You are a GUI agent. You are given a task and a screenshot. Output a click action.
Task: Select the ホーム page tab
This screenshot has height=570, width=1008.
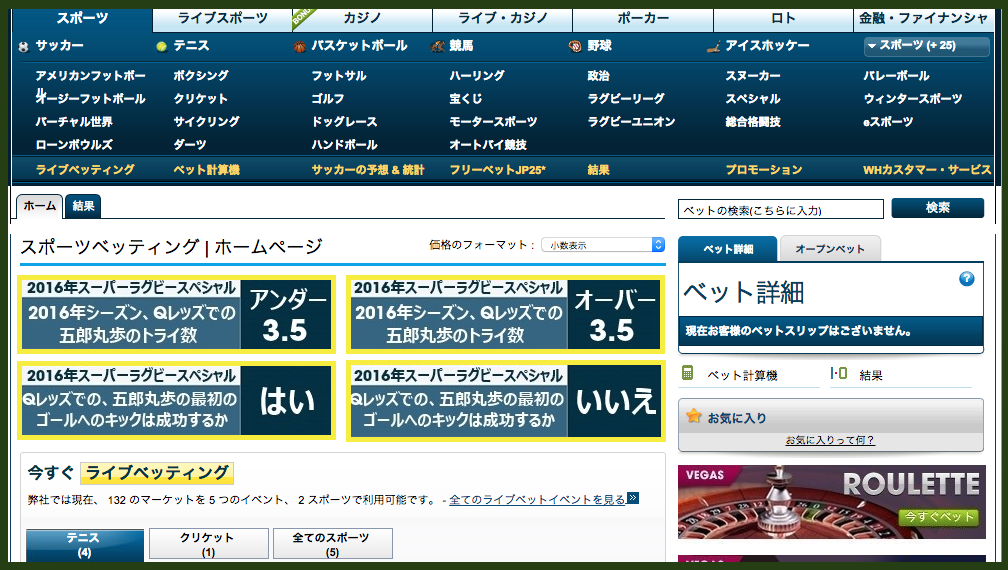tap(39, 206)
